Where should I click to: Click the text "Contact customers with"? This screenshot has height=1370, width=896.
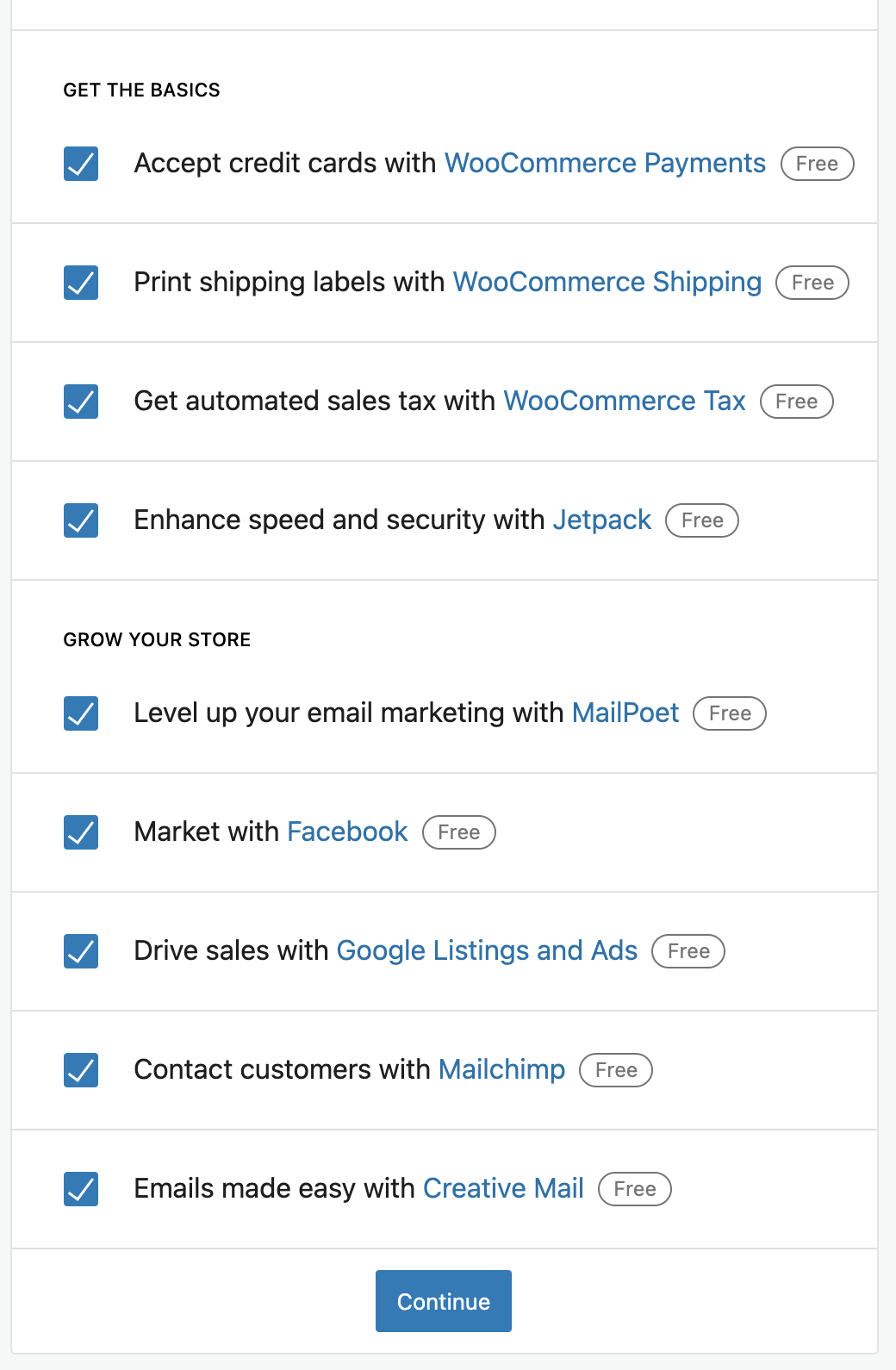(x=283, y=1069)
